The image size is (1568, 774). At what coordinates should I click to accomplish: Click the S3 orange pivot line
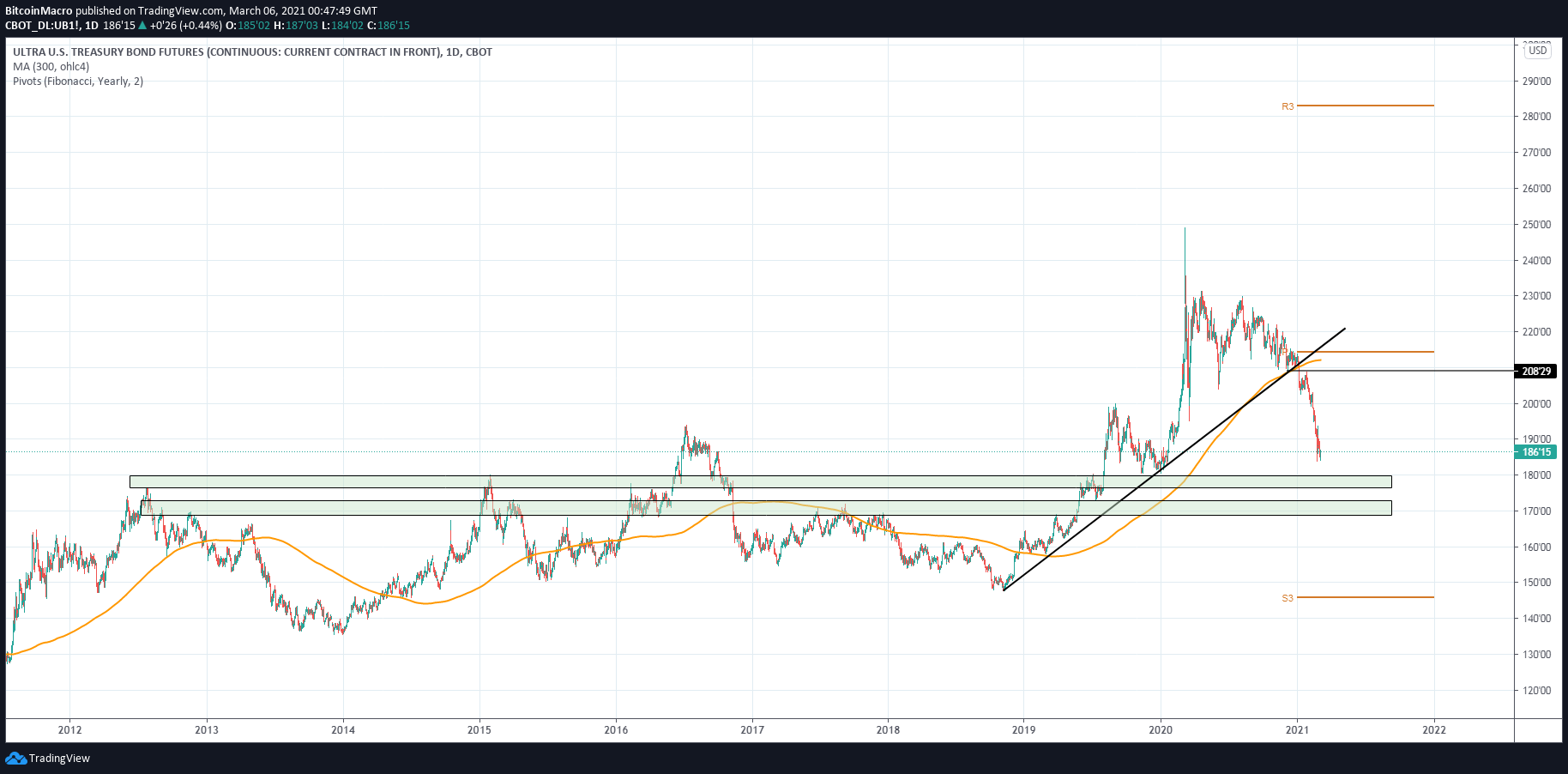tap(1366, 597)
